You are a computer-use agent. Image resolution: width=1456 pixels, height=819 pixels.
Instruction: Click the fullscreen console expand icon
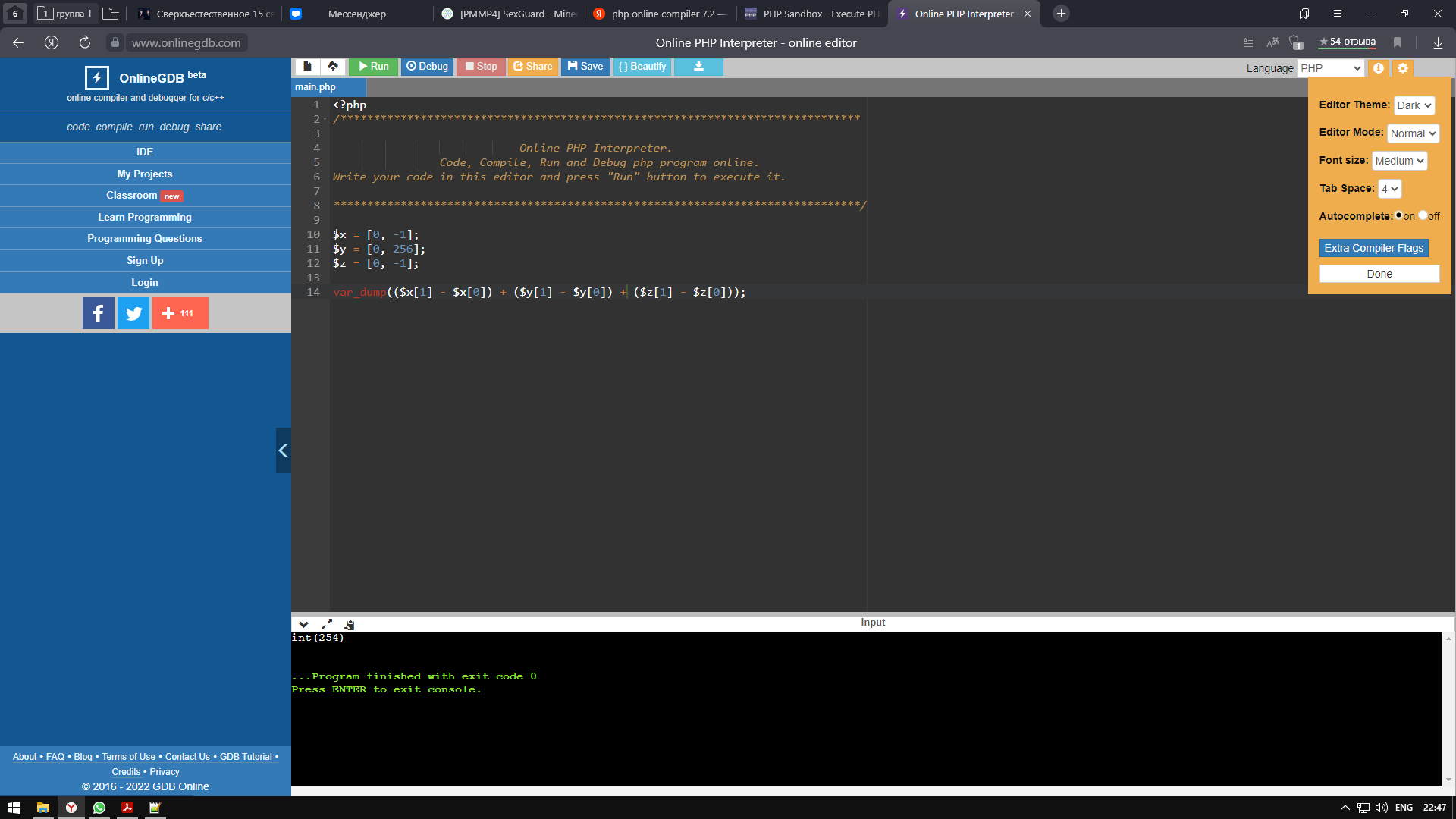327,624
